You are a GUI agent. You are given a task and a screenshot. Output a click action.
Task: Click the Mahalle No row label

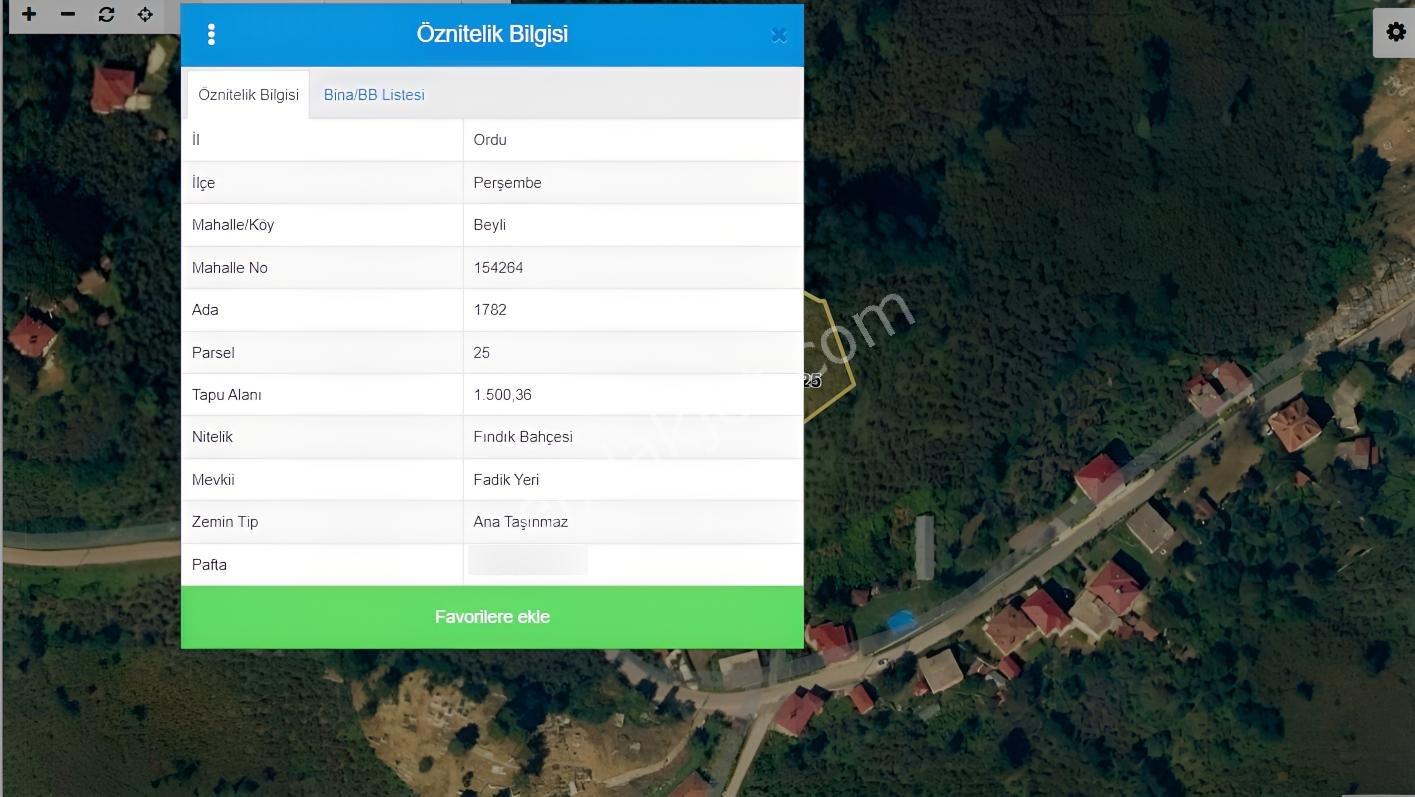[230, 268]
